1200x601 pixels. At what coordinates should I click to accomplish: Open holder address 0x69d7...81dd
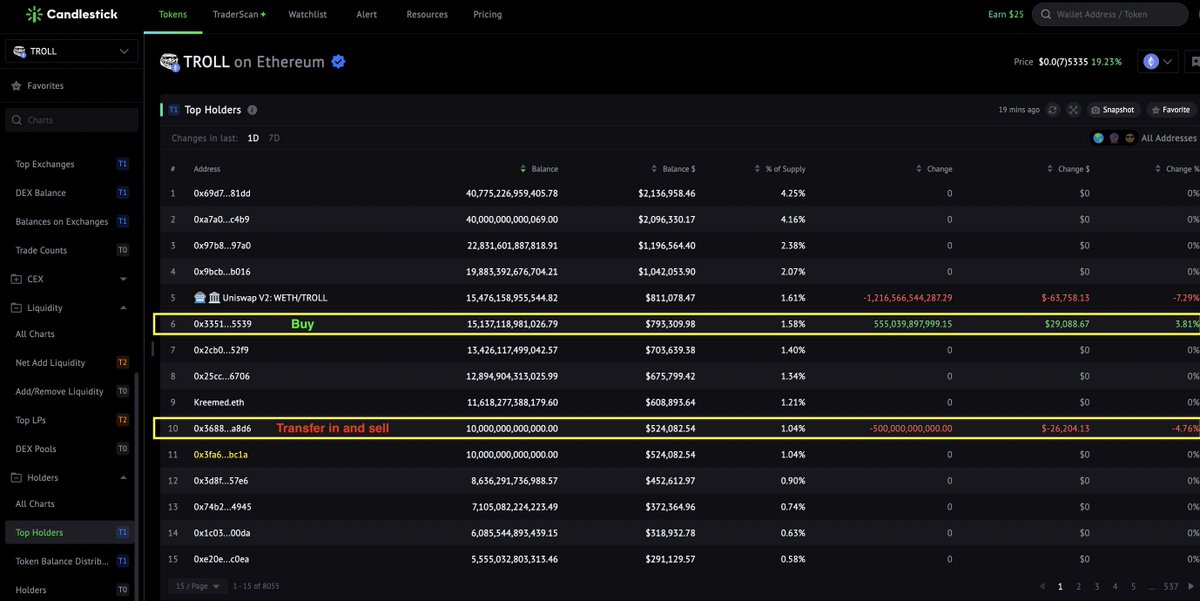pyautogui.click(x=222, y=193)
